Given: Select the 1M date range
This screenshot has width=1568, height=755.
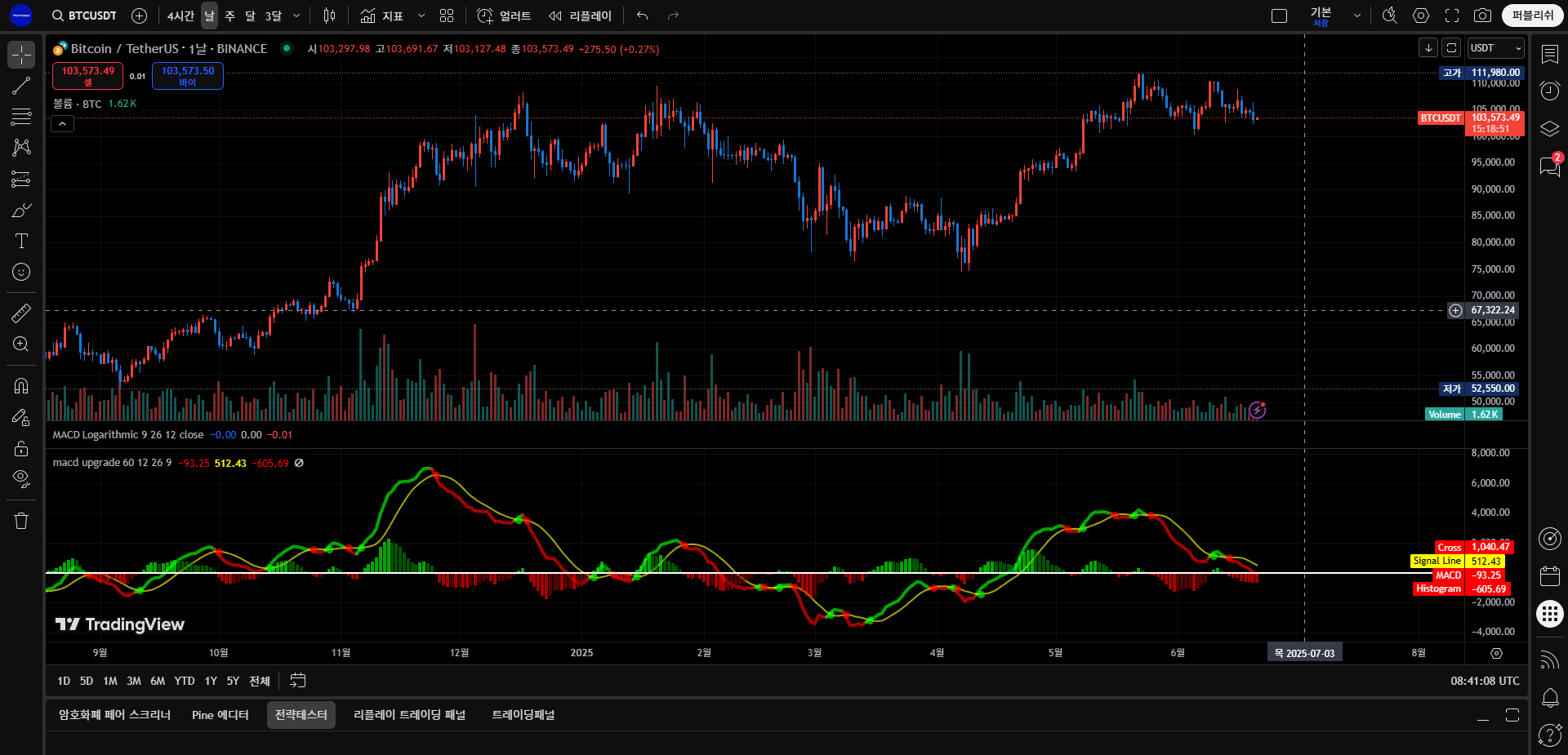Looking at the screenshot, I should pos(110,681).
